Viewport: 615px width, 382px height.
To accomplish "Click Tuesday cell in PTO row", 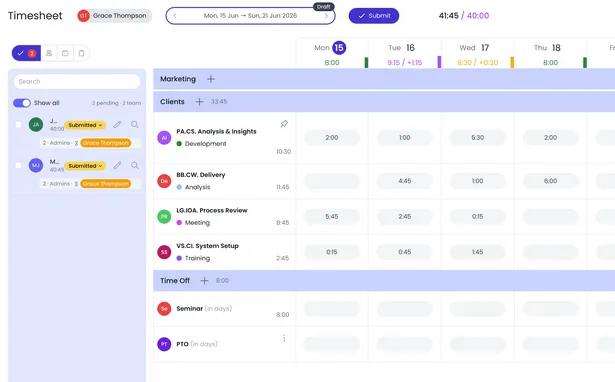I will (405, 344).
